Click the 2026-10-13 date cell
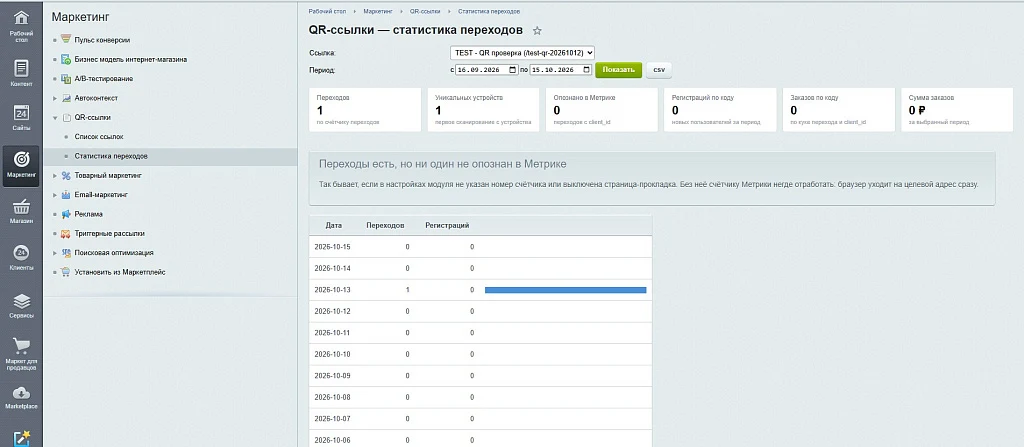The height and width of the screenshot is (447, 1024). (x=332, y=290)
